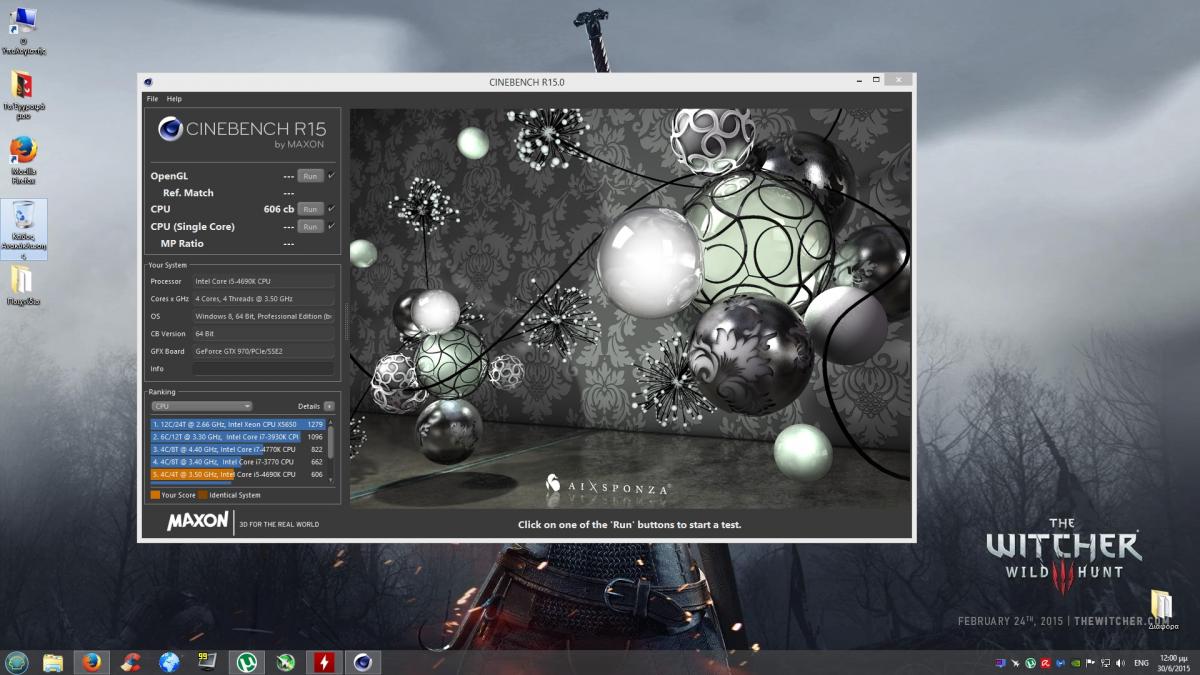Open the folder at the desktop's bottom right

point(1162,610)
